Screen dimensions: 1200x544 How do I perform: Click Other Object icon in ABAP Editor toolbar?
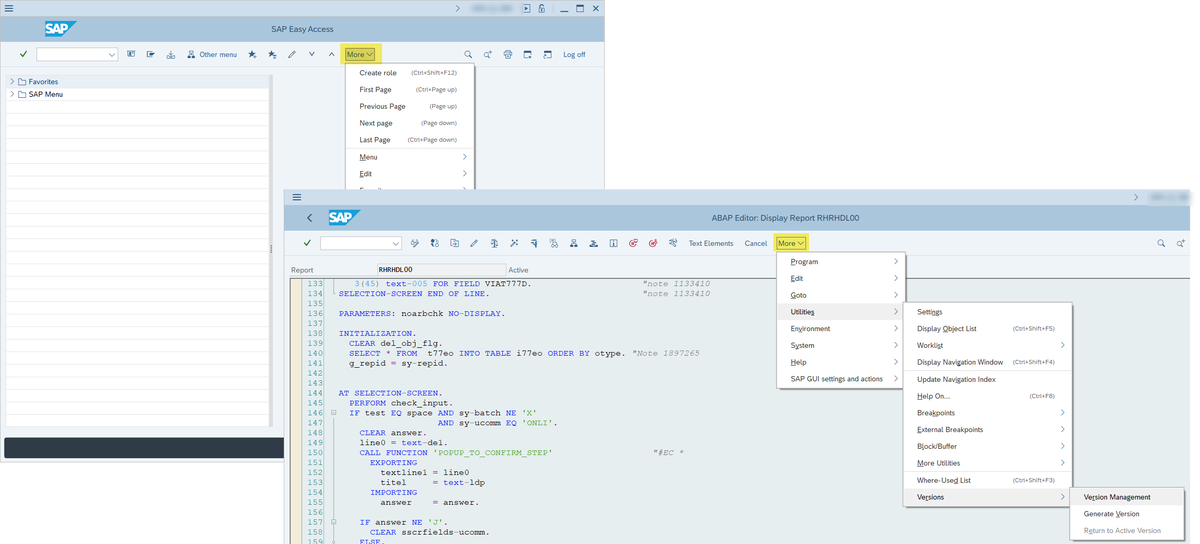[x=455, y=243]
